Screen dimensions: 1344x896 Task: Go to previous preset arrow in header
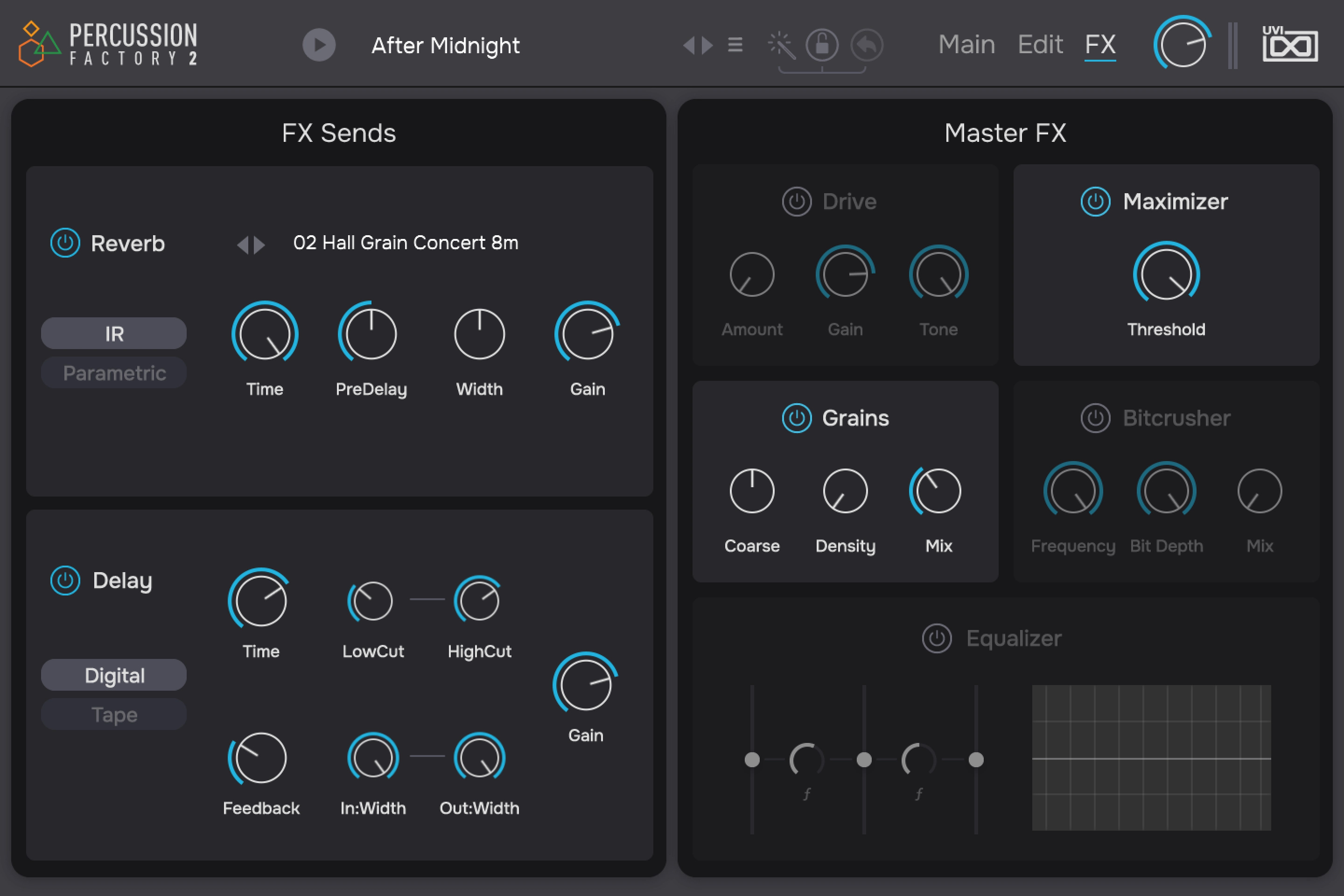[x=689, y=45]
